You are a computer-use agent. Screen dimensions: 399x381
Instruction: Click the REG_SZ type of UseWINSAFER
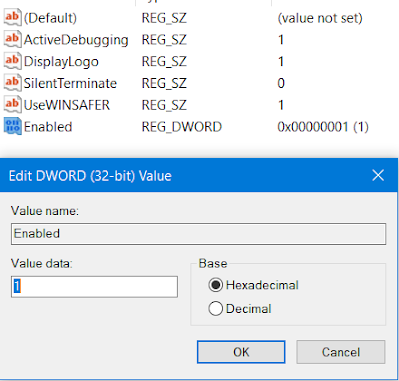[x=164, y=105]
